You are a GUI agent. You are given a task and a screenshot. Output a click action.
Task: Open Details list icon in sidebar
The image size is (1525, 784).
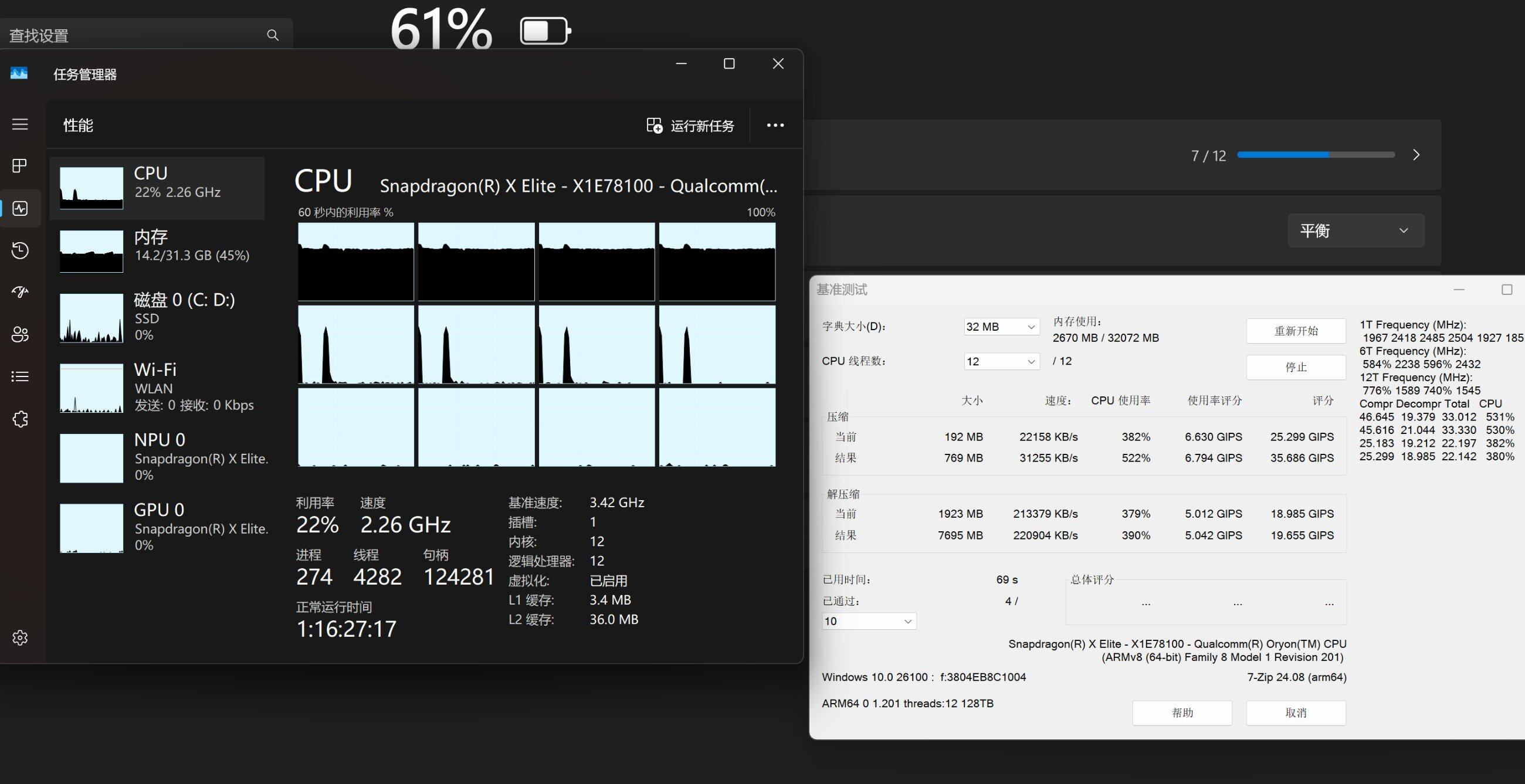coord(20,376)
